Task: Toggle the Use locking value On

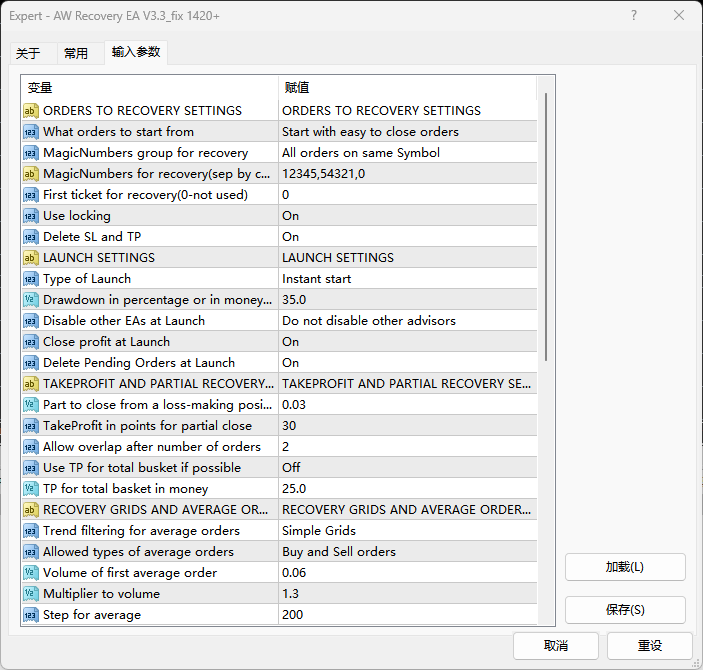Action: point(408,216)
